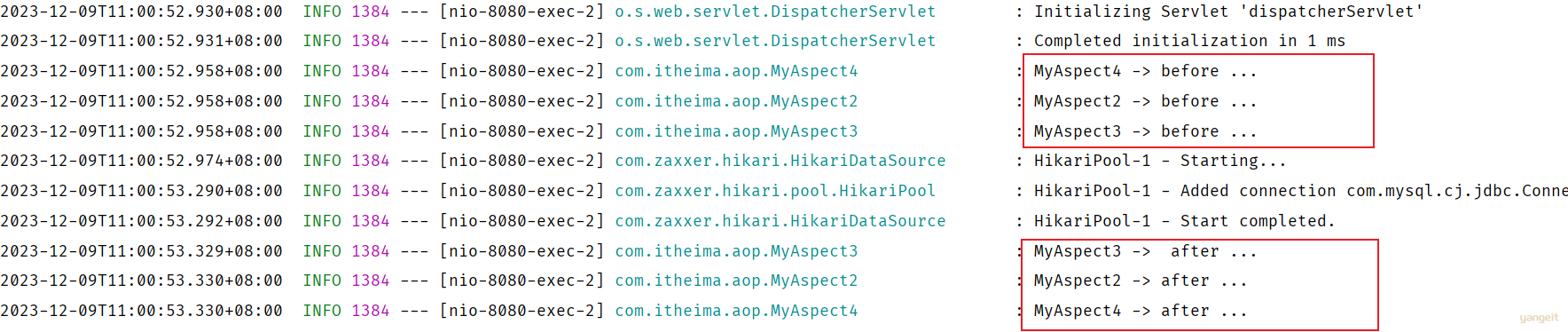Click the timestamp 2023-12-09T11:00:52.930+08:00
1568x332 pixels.
point(142,12)
